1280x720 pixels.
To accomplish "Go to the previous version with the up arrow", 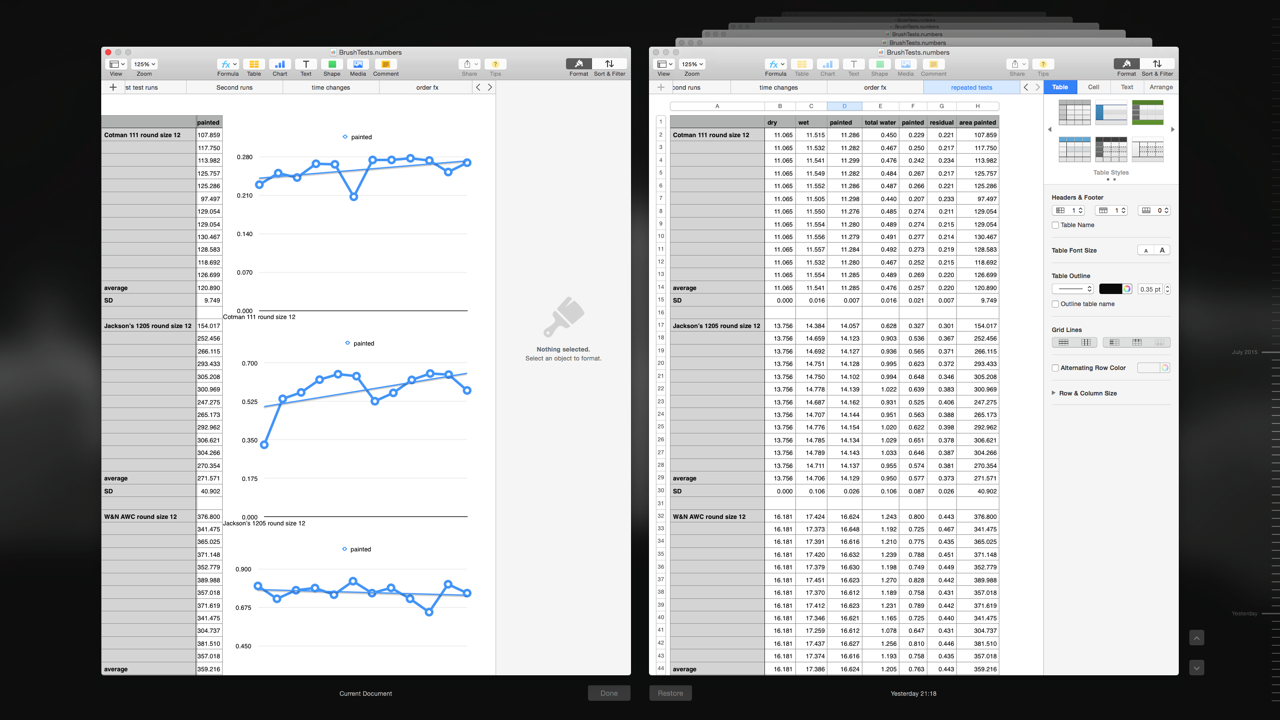I will click(1197, 638).
